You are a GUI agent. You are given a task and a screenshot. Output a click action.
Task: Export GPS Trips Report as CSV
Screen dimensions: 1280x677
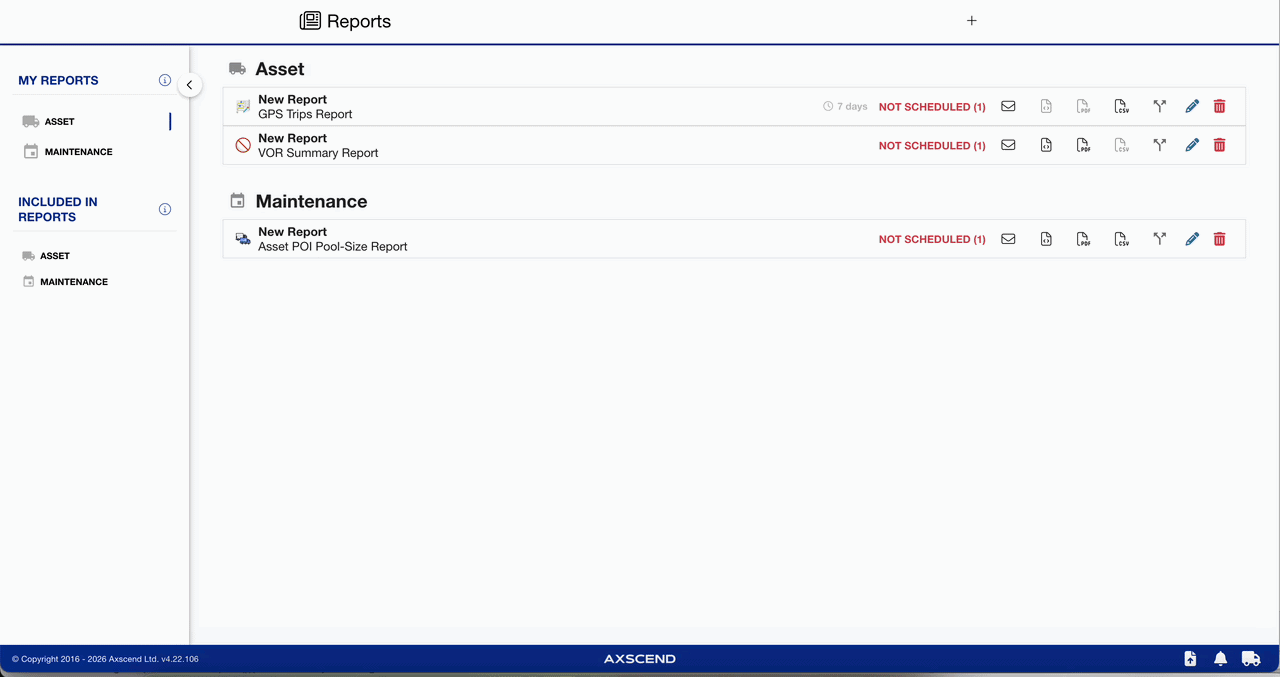pyautogui.click(x=1121, y=106)
